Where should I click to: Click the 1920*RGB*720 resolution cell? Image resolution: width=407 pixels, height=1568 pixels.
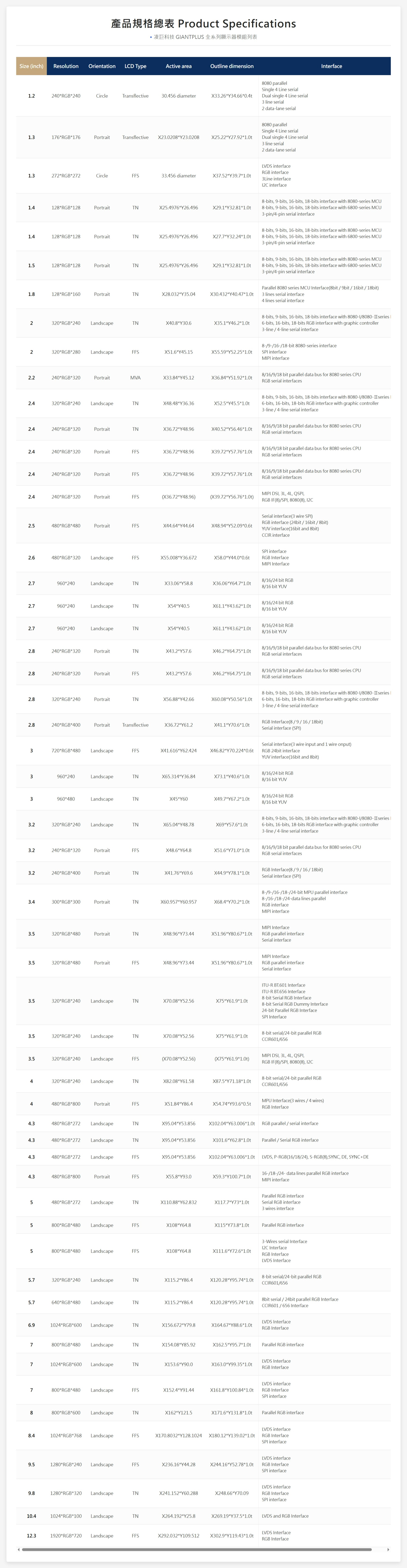[66, 1536]
